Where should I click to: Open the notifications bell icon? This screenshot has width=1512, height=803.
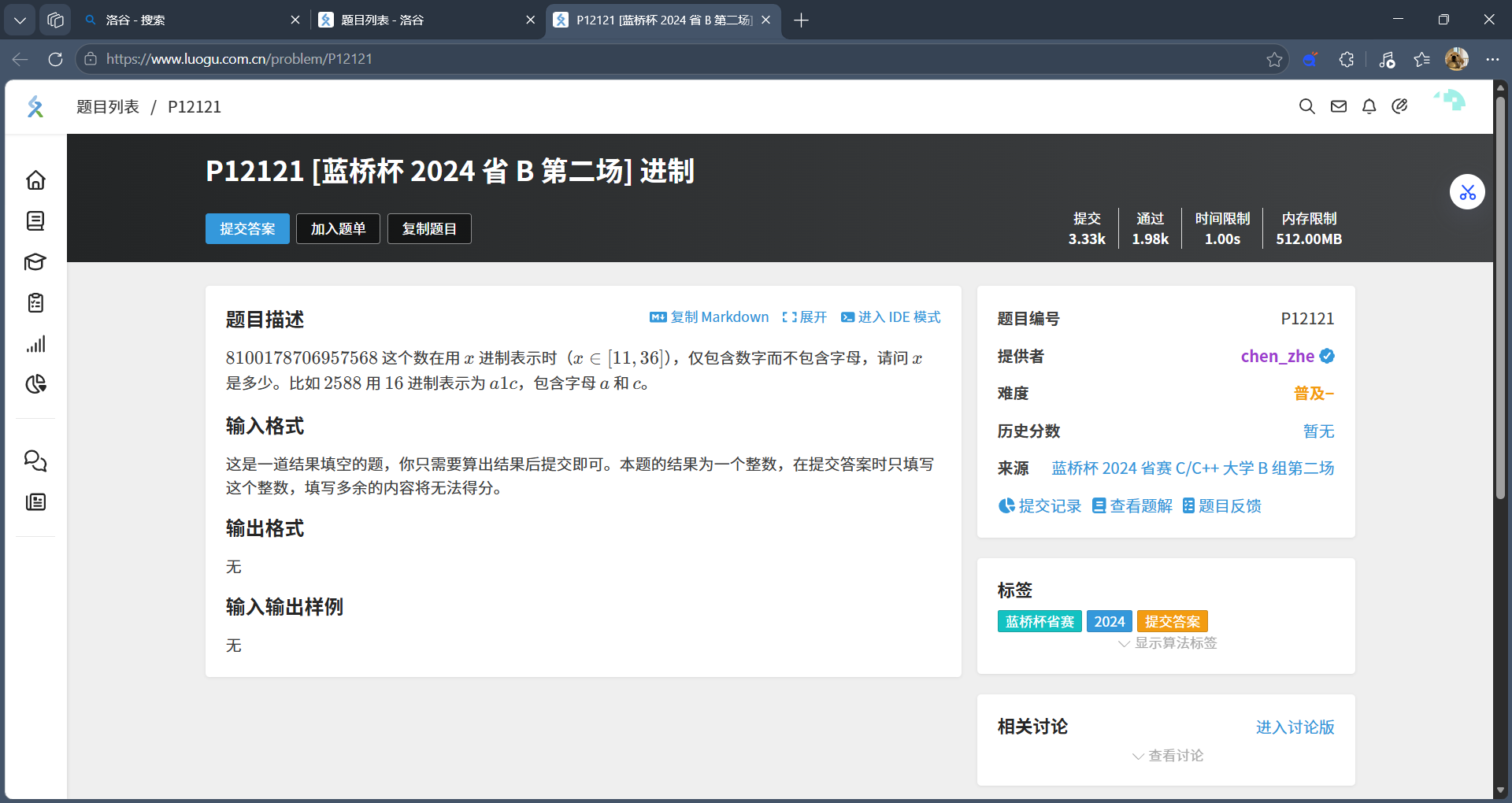click(x=1369, y=106)
